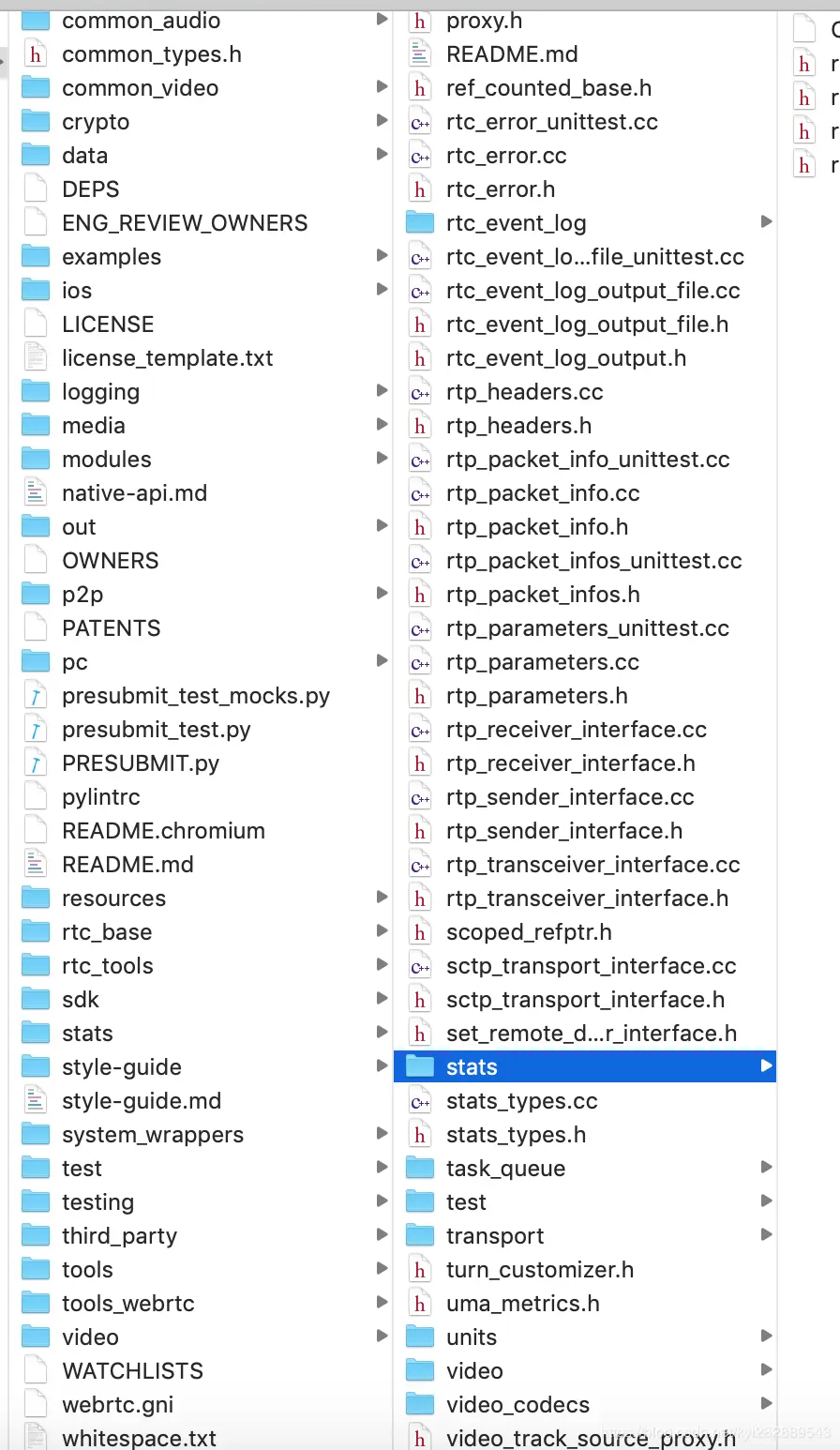Select rtp_packet_infos_unittest.cc file name

coord(593,561)
